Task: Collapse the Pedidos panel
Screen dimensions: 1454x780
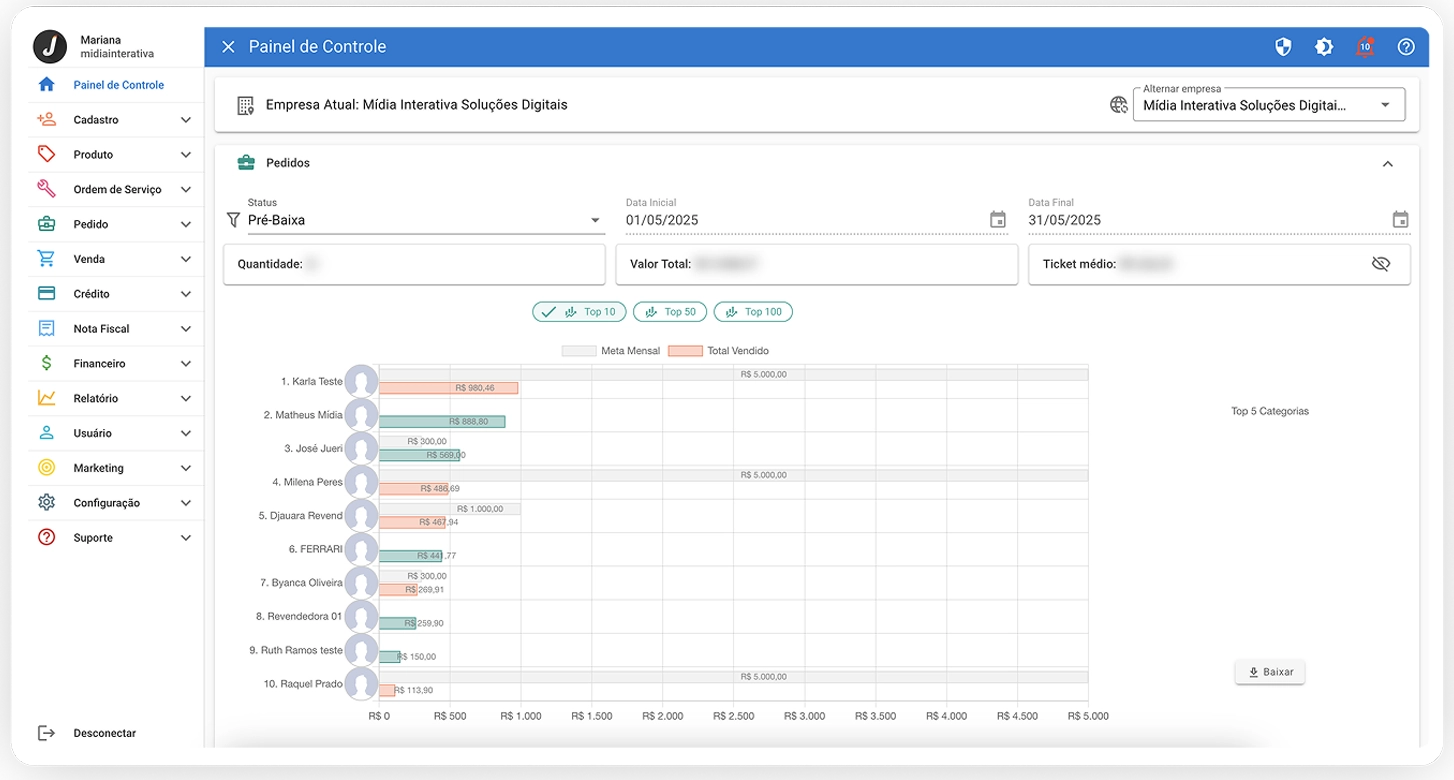Action: pos(1387,164)
